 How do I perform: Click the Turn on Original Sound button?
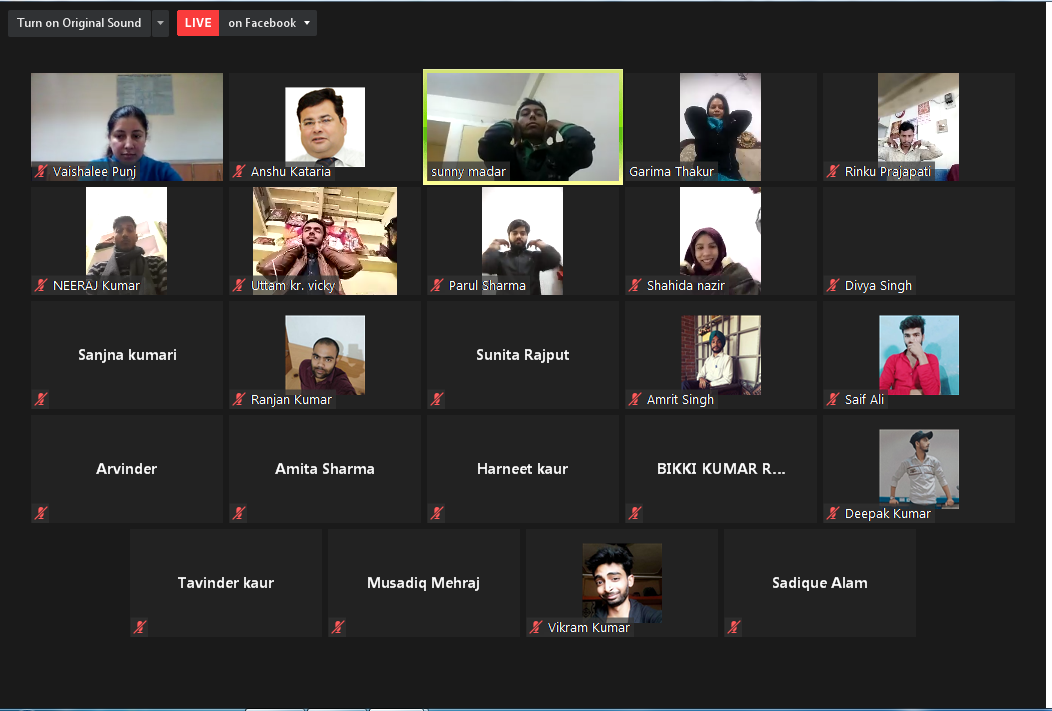coord(79,23)
